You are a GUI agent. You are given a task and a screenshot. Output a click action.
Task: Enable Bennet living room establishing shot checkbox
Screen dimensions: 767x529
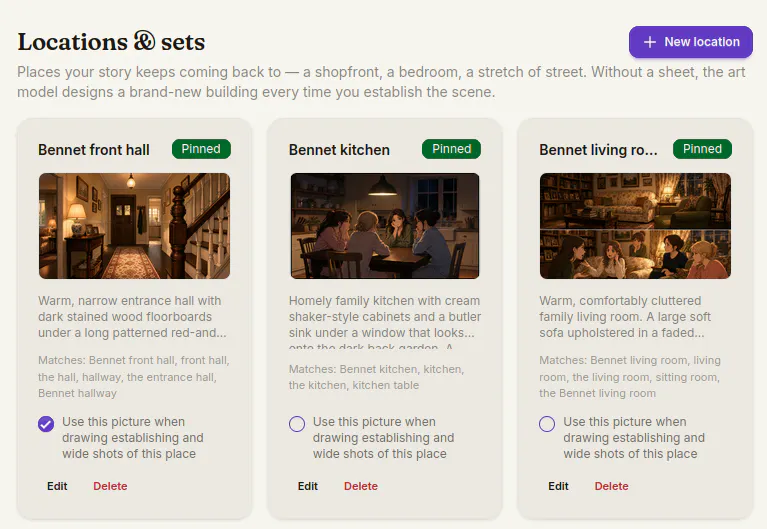[x=547, y=424]
